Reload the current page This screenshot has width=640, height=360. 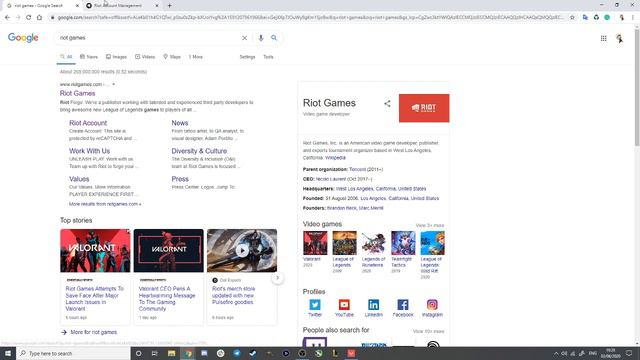(x=29, y=18)
